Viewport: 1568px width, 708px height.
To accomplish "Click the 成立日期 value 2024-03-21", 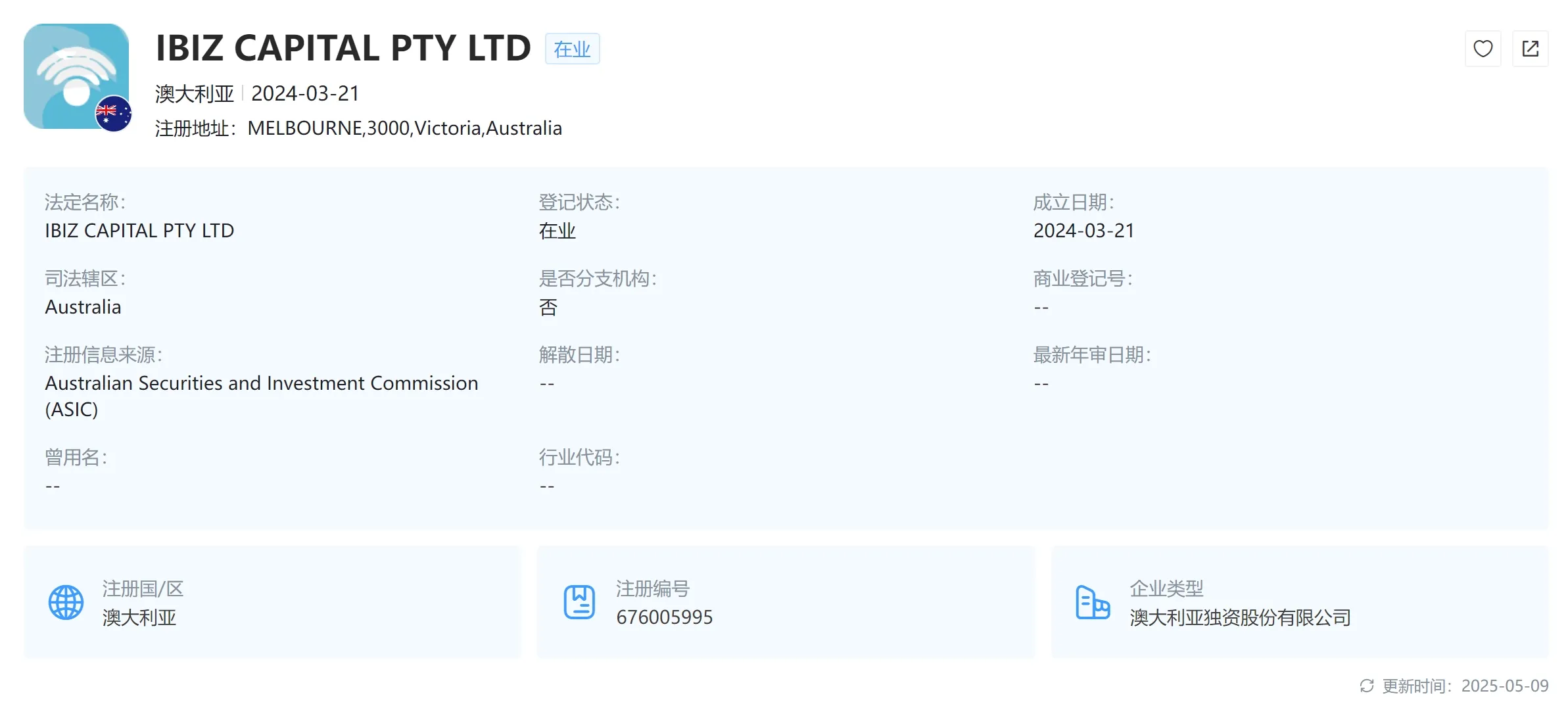I will coord(1083,231).
